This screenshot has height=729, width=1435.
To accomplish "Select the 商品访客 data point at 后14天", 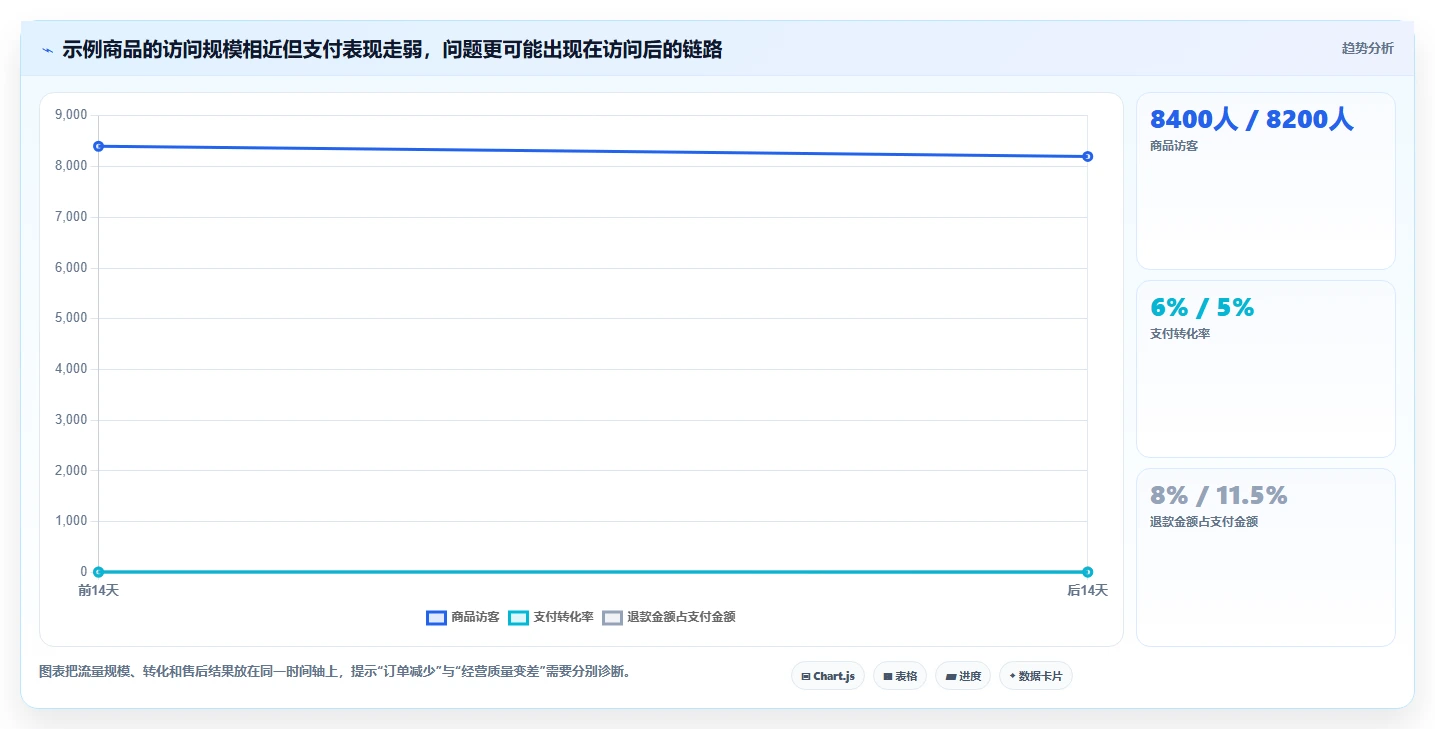I will coord(1087,156).
